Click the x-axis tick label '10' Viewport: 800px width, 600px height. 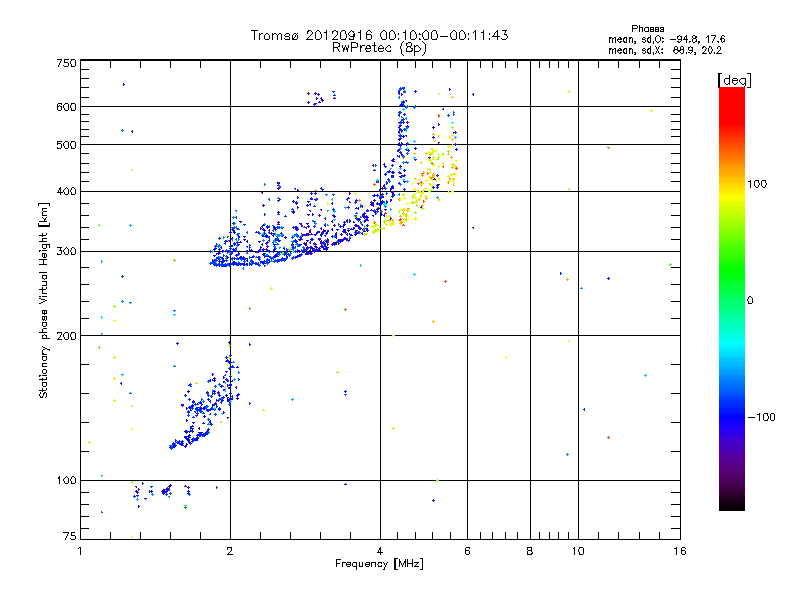pos(578,551)
